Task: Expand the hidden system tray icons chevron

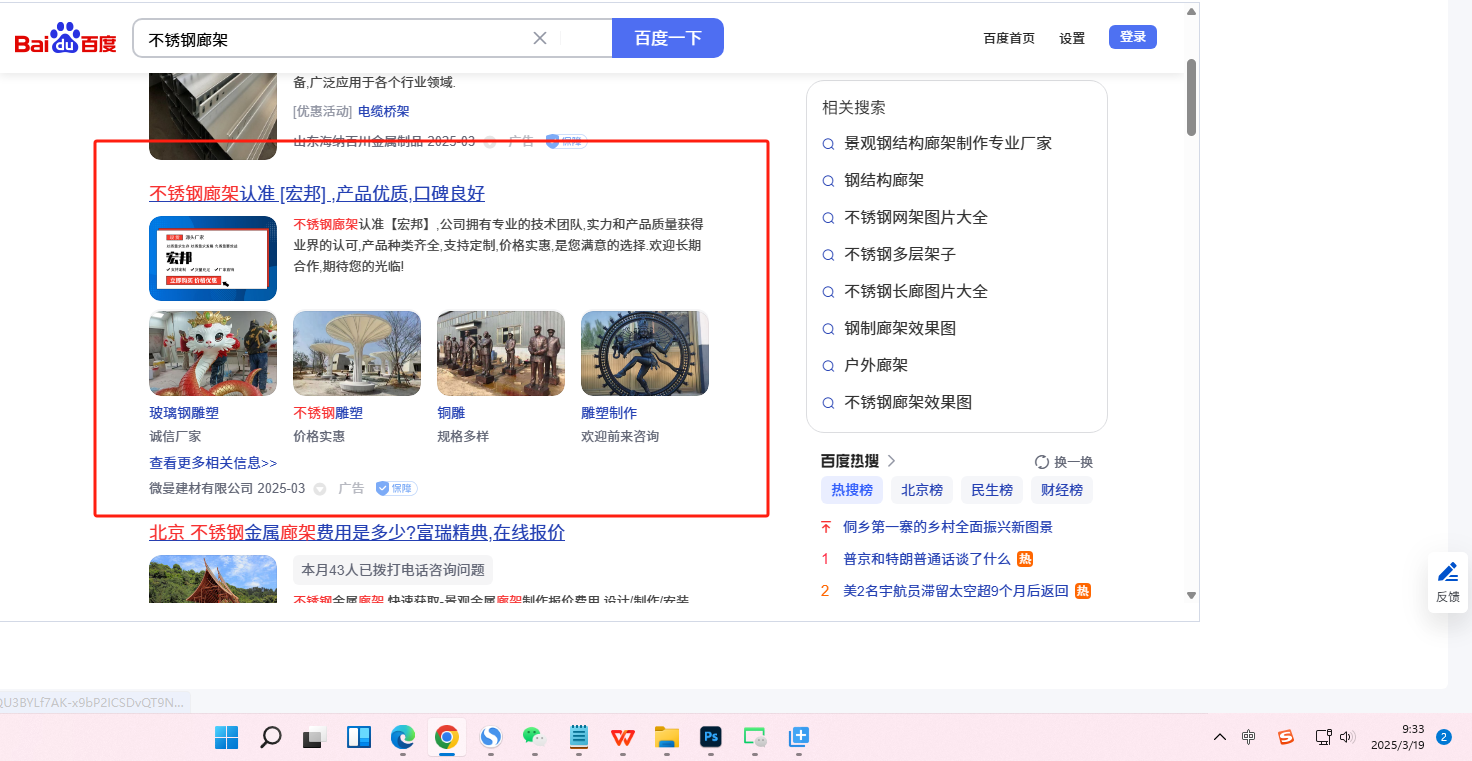Action: [1219, 738]
